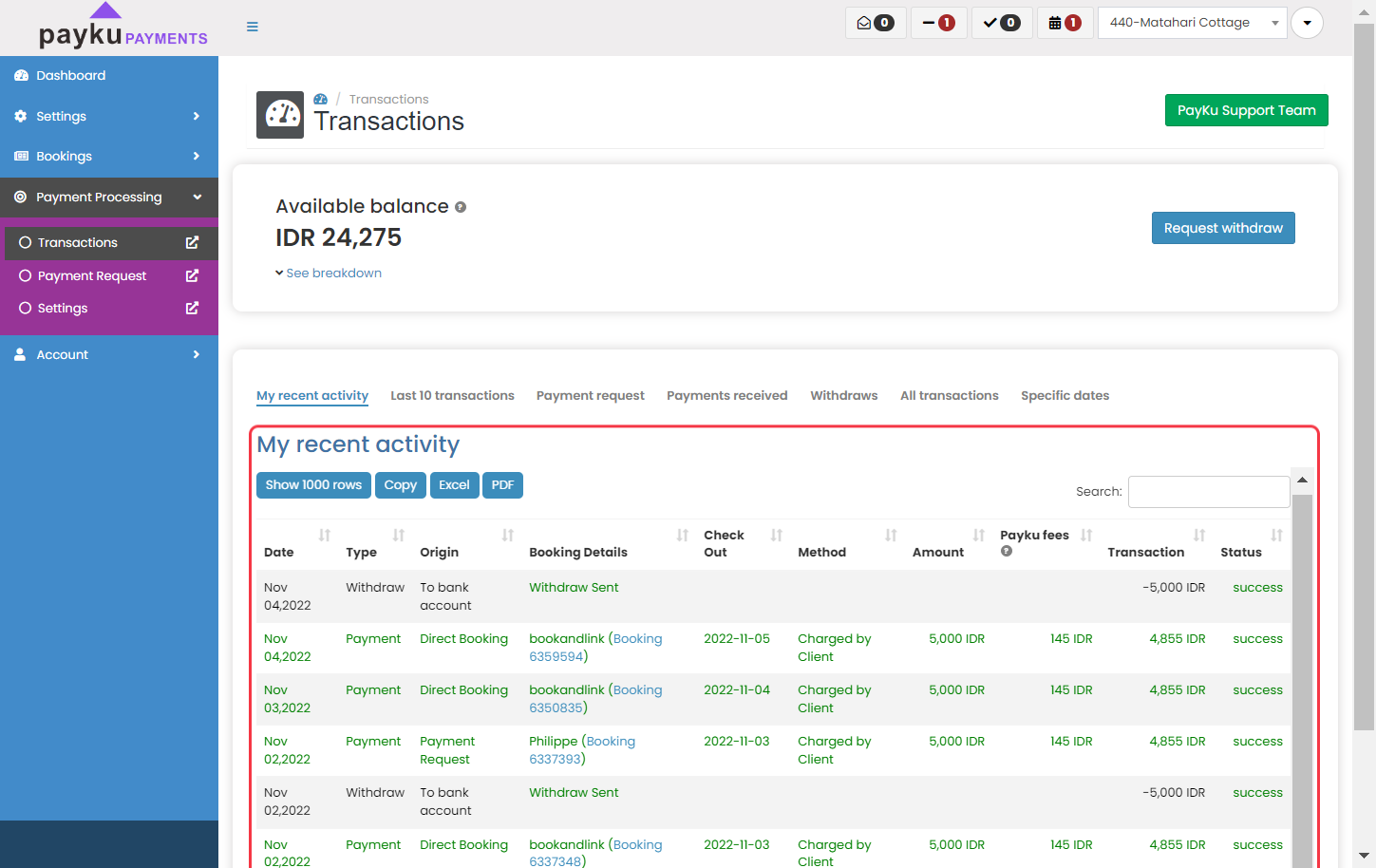Click the 2022-11-04 check out date
Viewport: 1376px width, 868px height.
[737, 690]
